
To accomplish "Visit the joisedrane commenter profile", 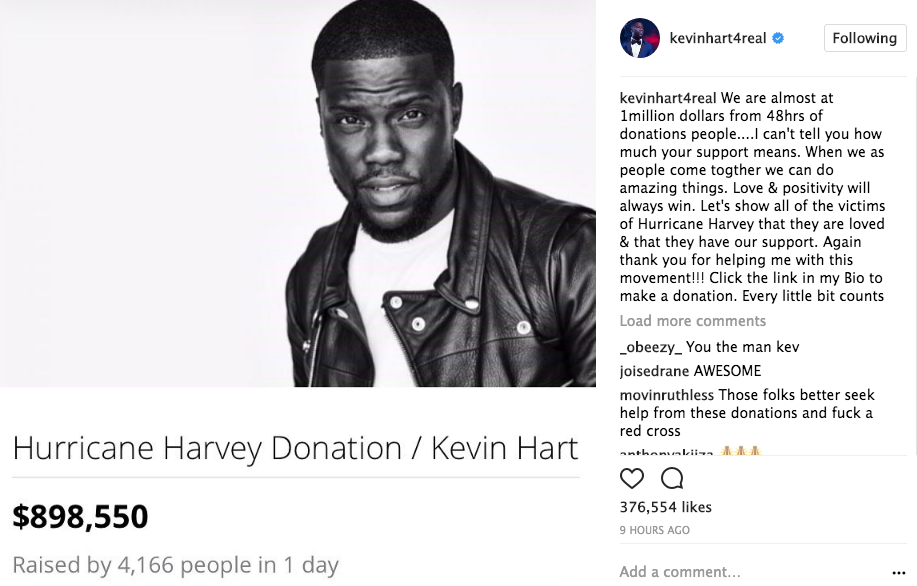I will (x=655, y=371).
